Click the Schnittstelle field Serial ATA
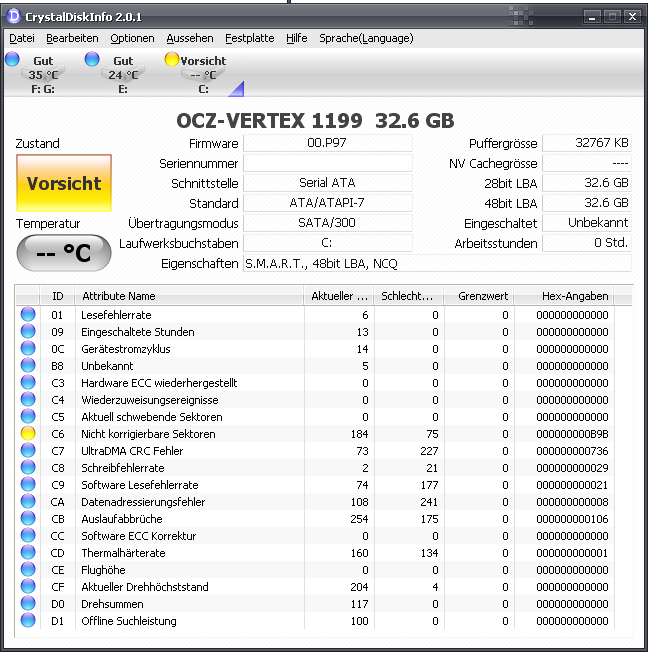 328,183
